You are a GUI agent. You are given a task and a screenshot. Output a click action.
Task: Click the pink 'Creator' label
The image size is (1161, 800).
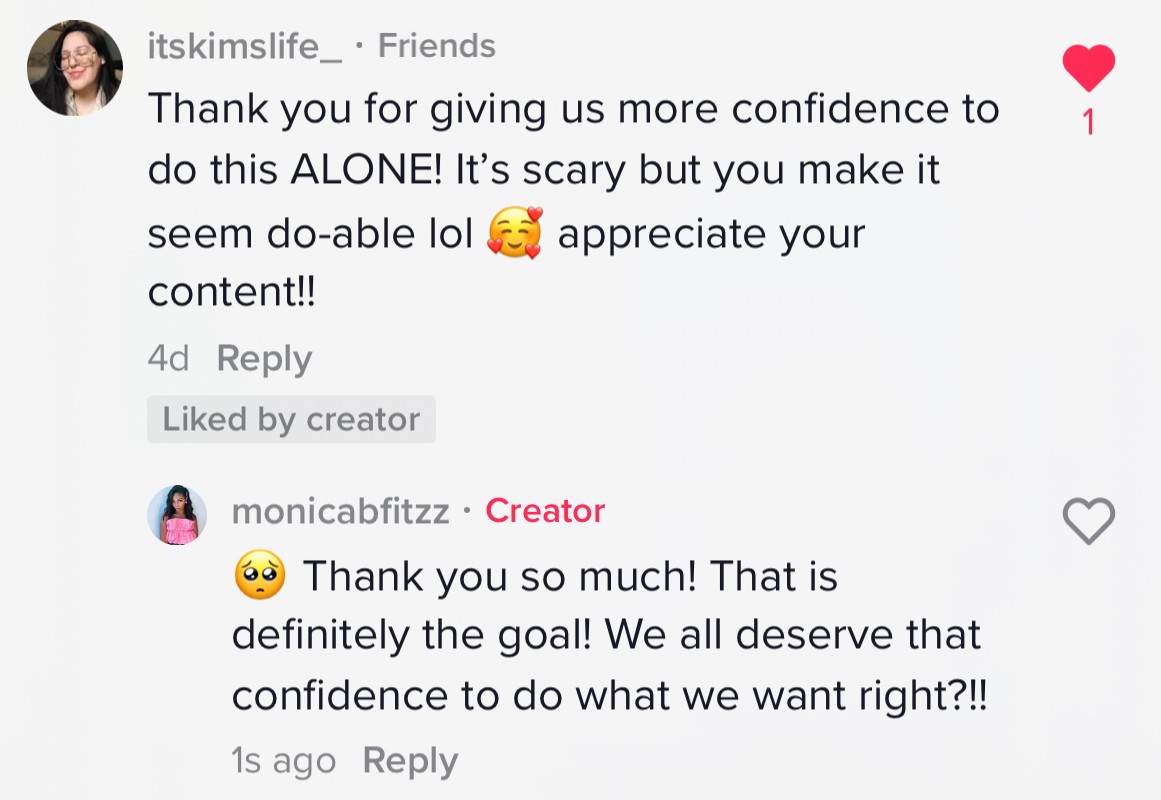coord(545,511)
